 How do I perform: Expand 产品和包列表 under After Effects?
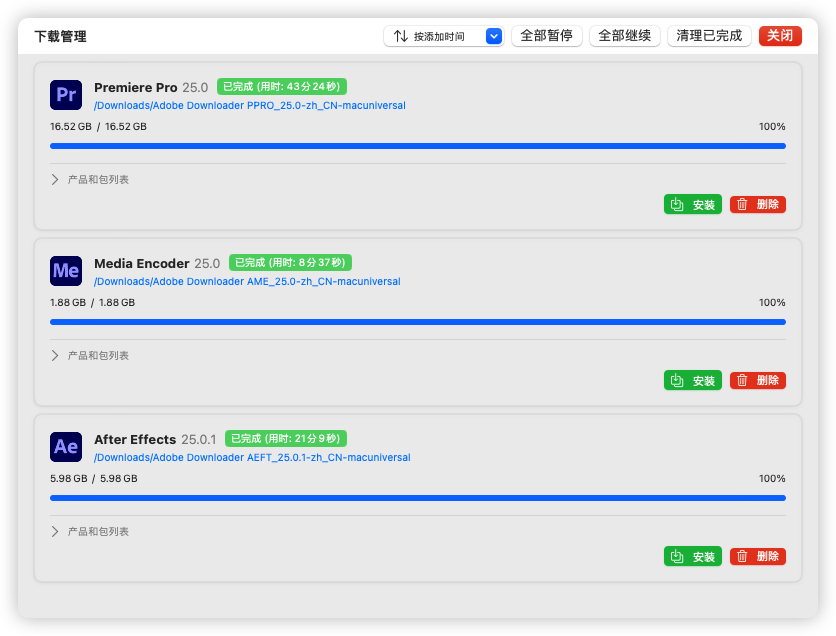coord(90,532)
